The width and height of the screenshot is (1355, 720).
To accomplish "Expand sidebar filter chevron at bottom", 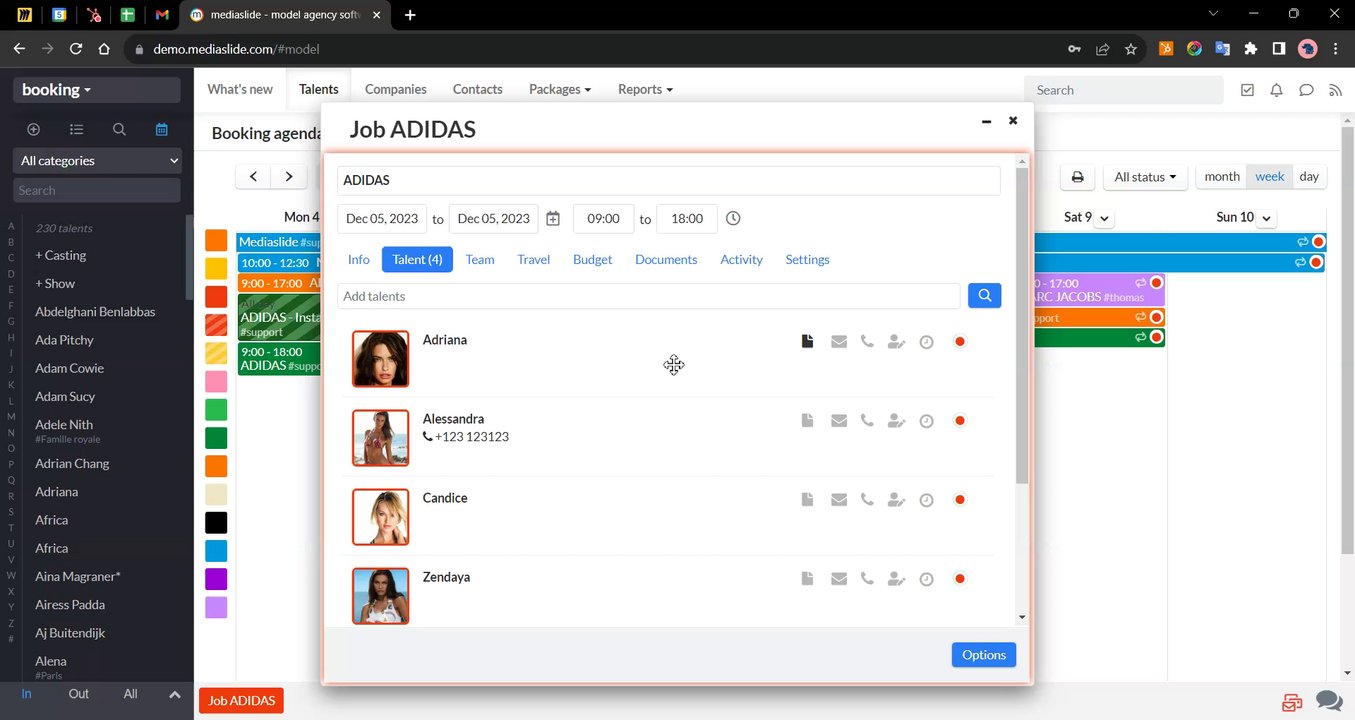I will pos(174,694).
